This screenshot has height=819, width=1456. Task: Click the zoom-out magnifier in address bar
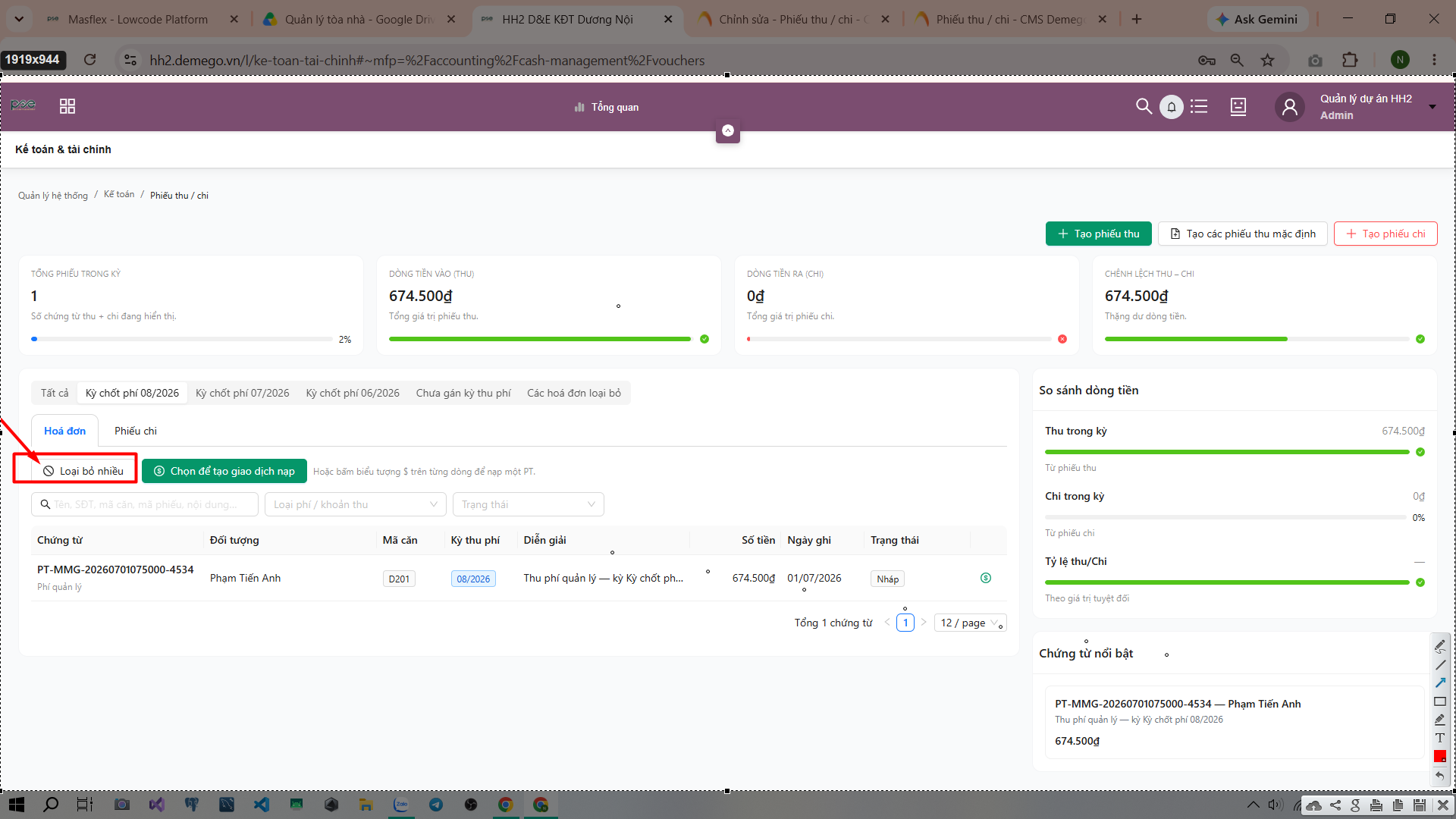point(1237,60)
